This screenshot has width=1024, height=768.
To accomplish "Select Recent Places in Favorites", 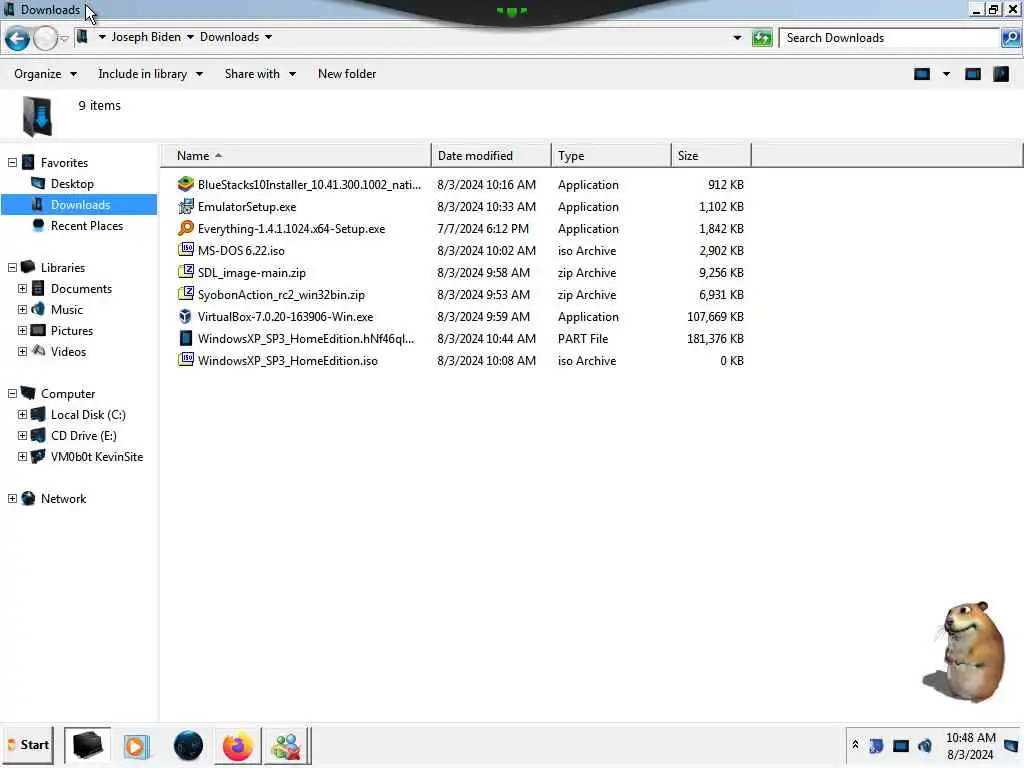I will [87, 225].
